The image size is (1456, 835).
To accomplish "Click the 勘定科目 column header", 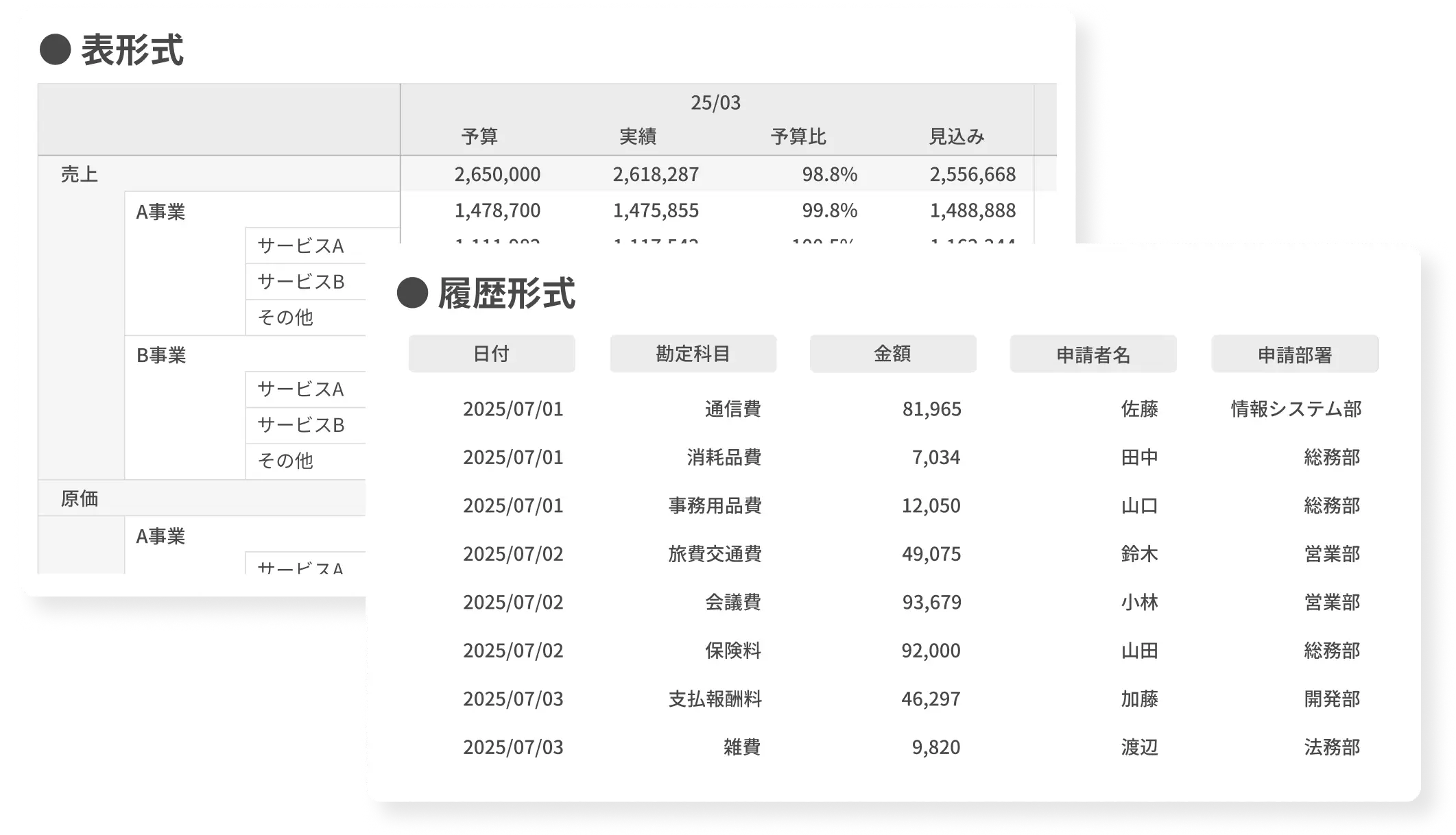I will click(693, 354).
